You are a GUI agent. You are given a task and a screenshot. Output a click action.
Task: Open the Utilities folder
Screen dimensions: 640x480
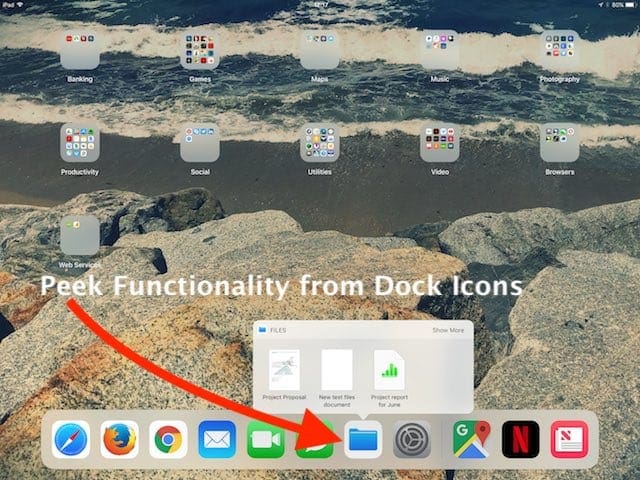point(320,143)
